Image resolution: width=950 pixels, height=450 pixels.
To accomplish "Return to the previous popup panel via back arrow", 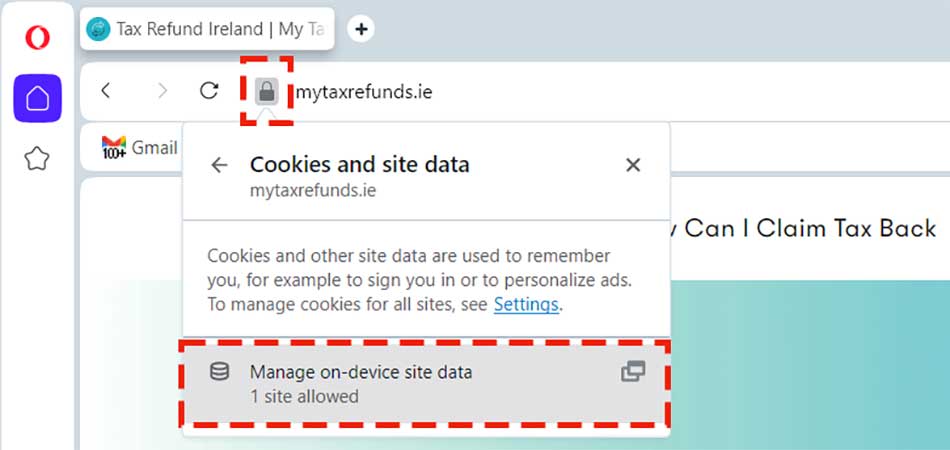I will (x=219, y=165).
